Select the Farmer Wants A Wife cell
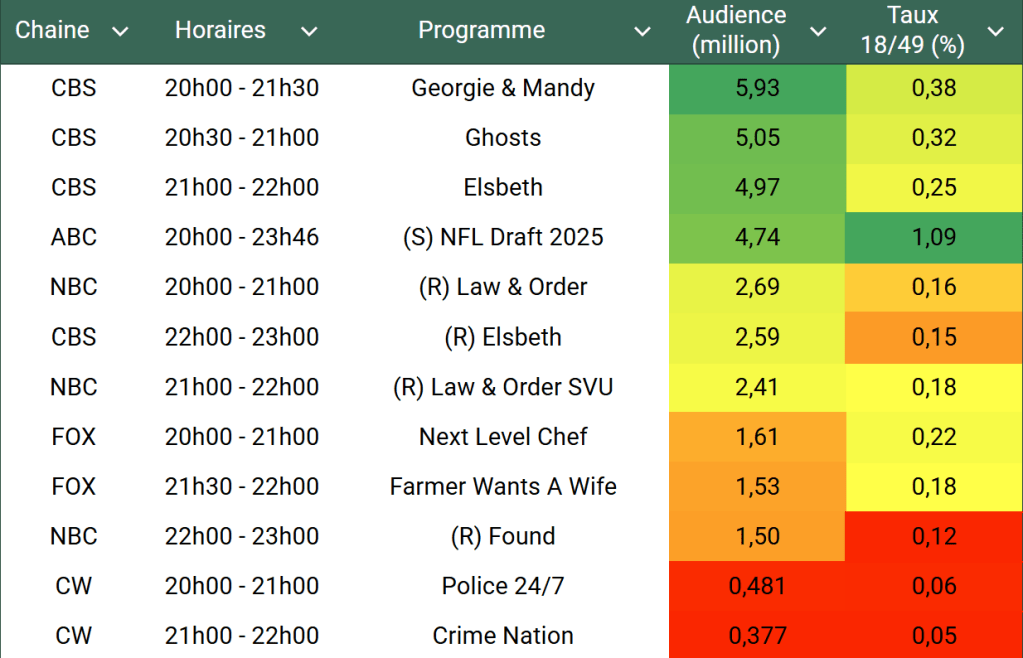1023x658 pixels. click(503, 487)
